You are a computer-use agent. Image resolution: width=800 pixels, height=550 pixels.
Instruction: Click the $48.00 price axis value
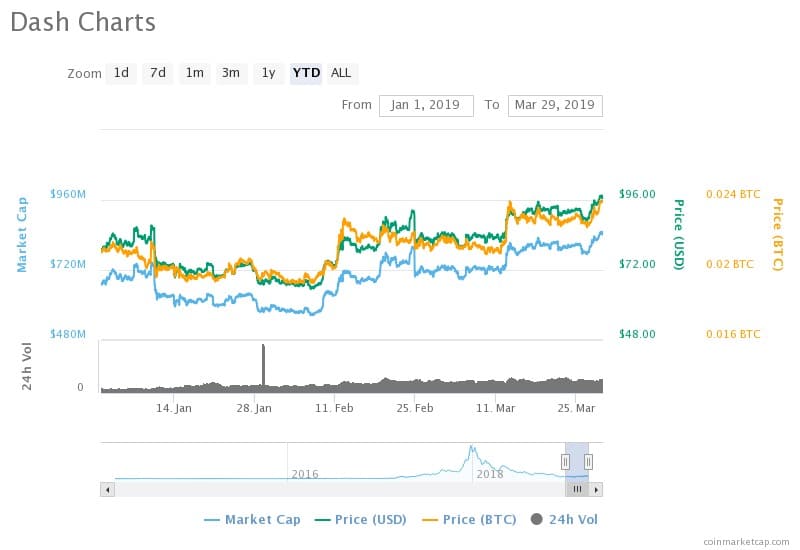(637, 334)
